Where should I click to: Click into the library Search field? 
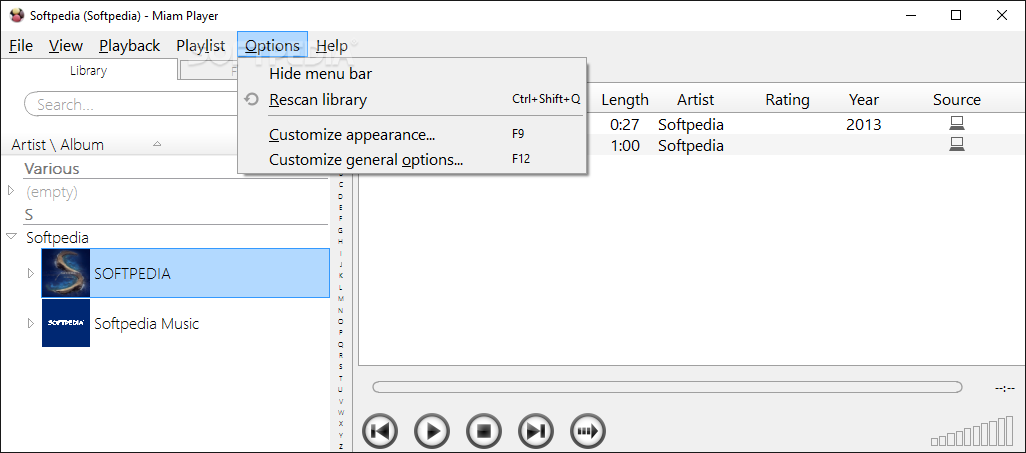pos(131,104)
